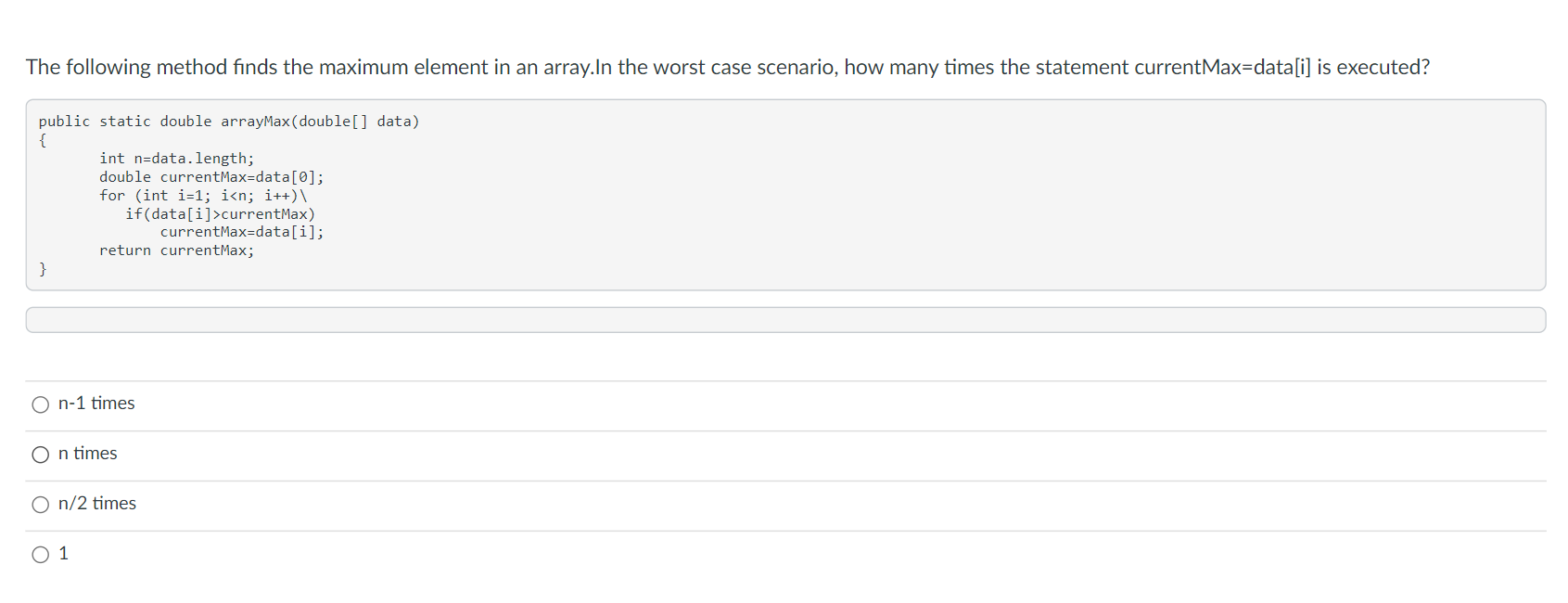
Task: Click the "1" answer label
Action: pyautogui.click(x=63, y=554)
